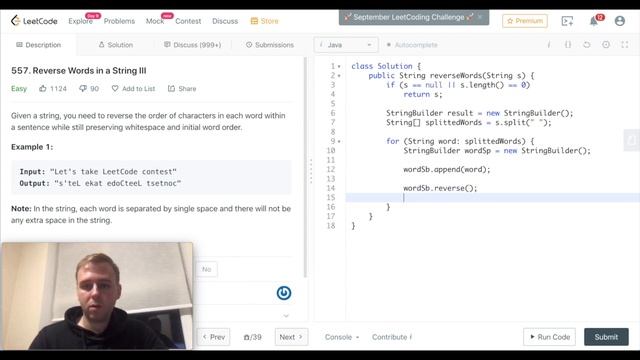The image size is (640, 360).
Task: Open the problem list icon showing /39
Action: pos(253,337)
